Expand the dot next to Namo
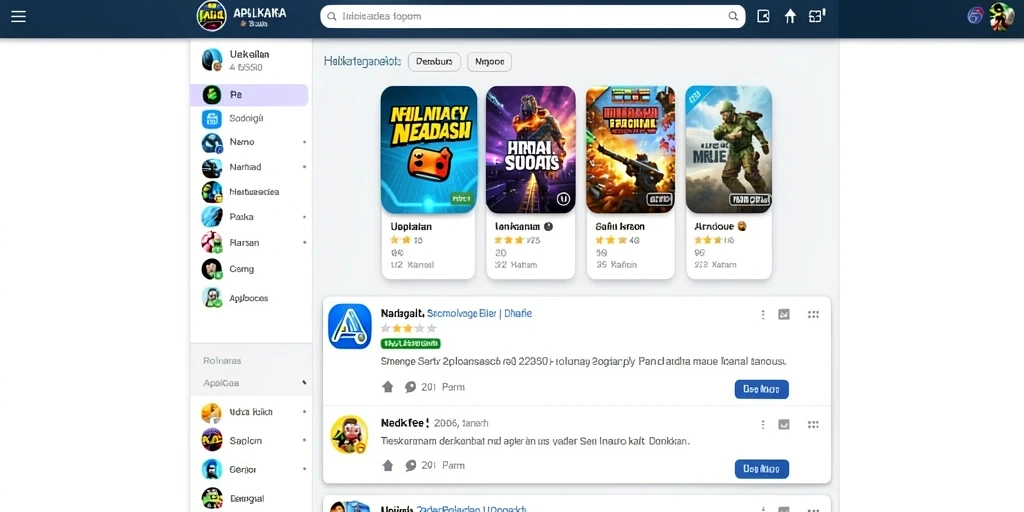 [x=304, y=142]
